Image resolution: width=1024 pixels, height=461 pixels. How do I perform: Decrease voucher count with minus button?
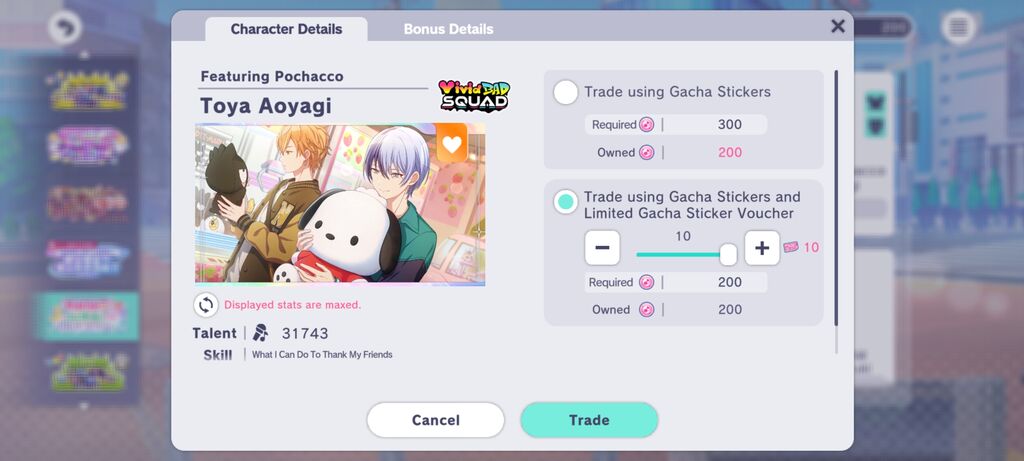(602, 248)
